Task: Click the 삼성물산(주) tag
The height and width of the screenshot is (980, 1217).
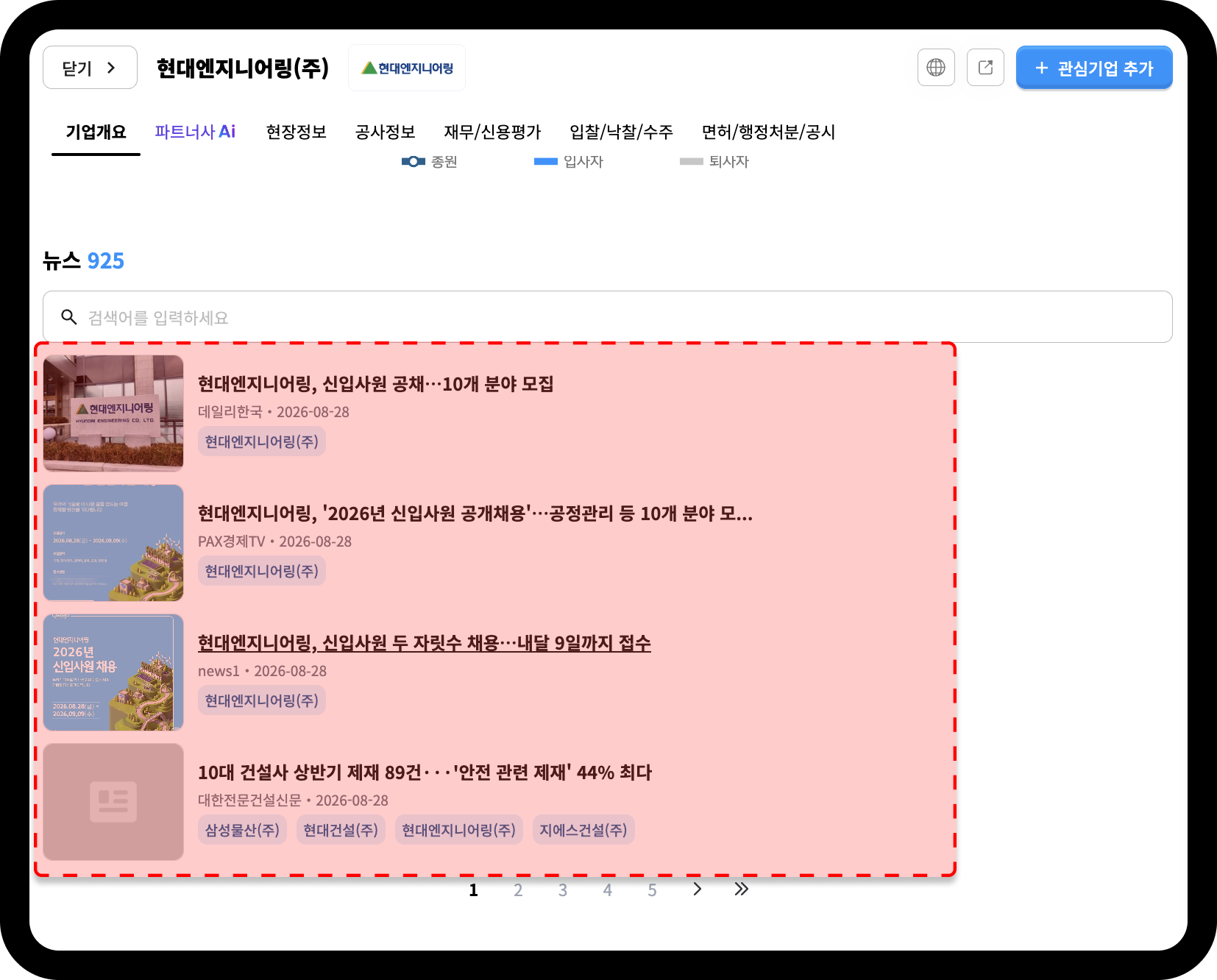Action: tap(242, 830)
